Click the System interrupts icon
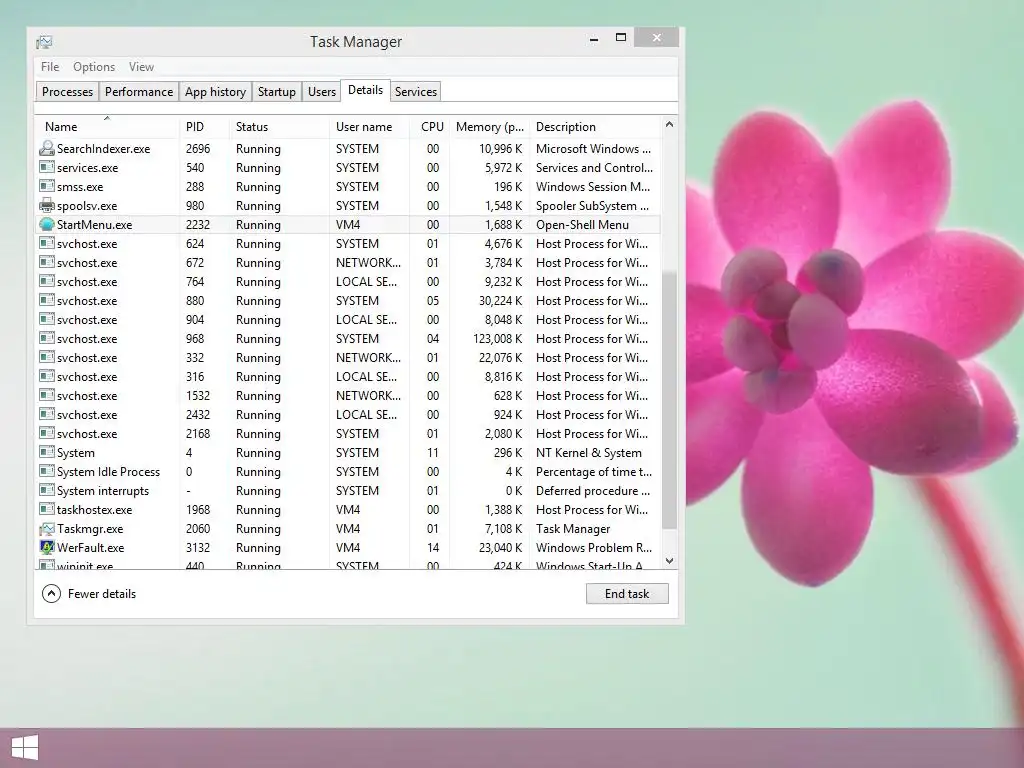 pos(47,490)
